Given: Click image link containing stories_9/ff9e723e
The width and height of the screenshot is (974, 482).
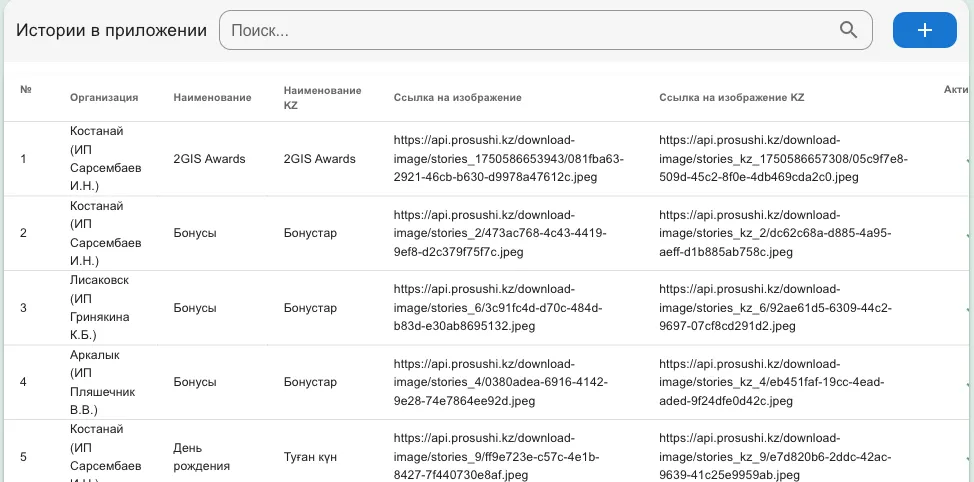Looking at the screenshot, I should click(496, 457).
